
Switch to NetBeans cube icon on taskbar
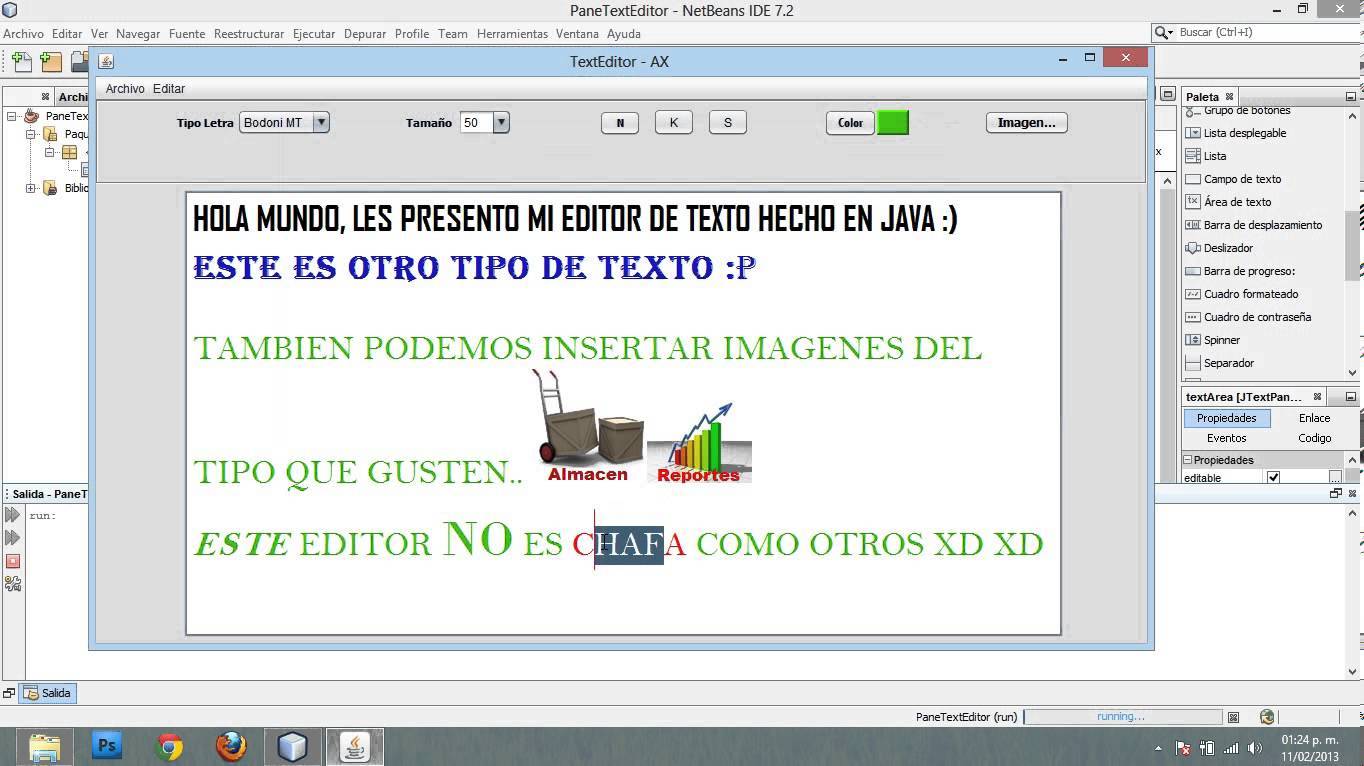click(292, 746)
